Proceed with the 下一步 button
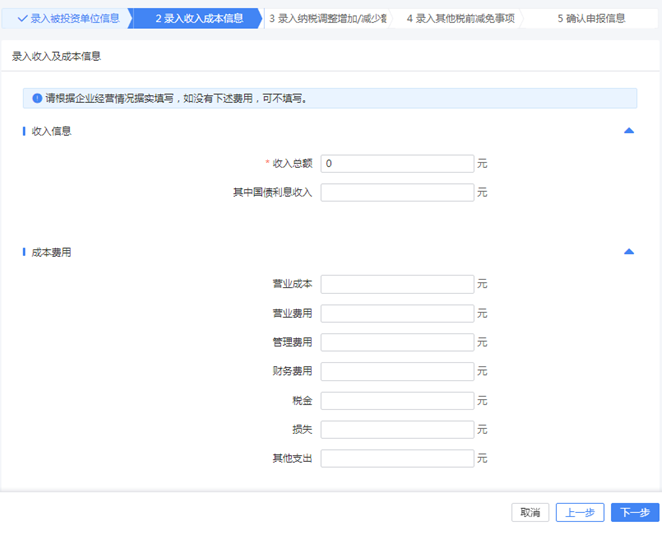Image resolution: width=668 pixels, height=534 pixels. click(x=635, y=512)
